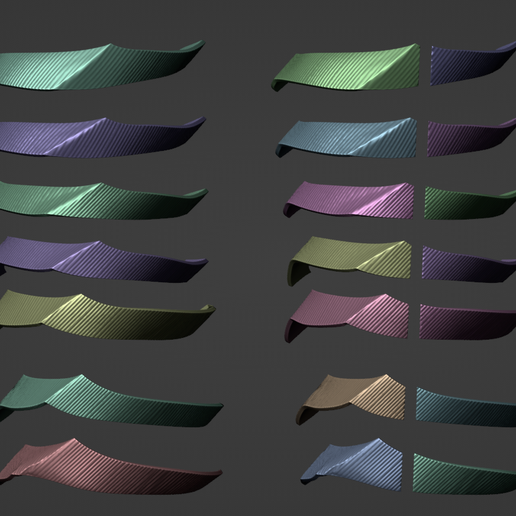Select the sky blue folded piece, second row

point(347,137)
